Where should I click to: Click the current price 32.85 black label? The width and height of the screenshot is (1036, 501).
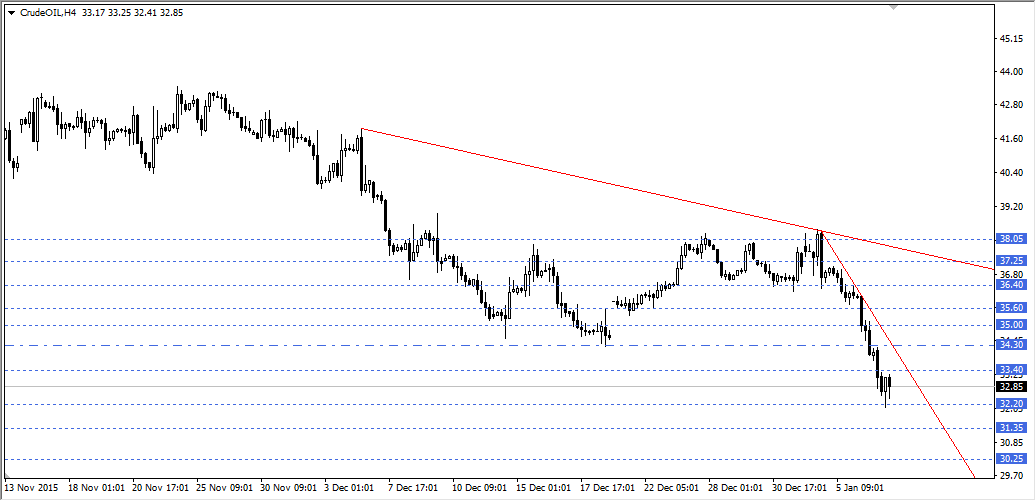click(x=1011, y=386)
